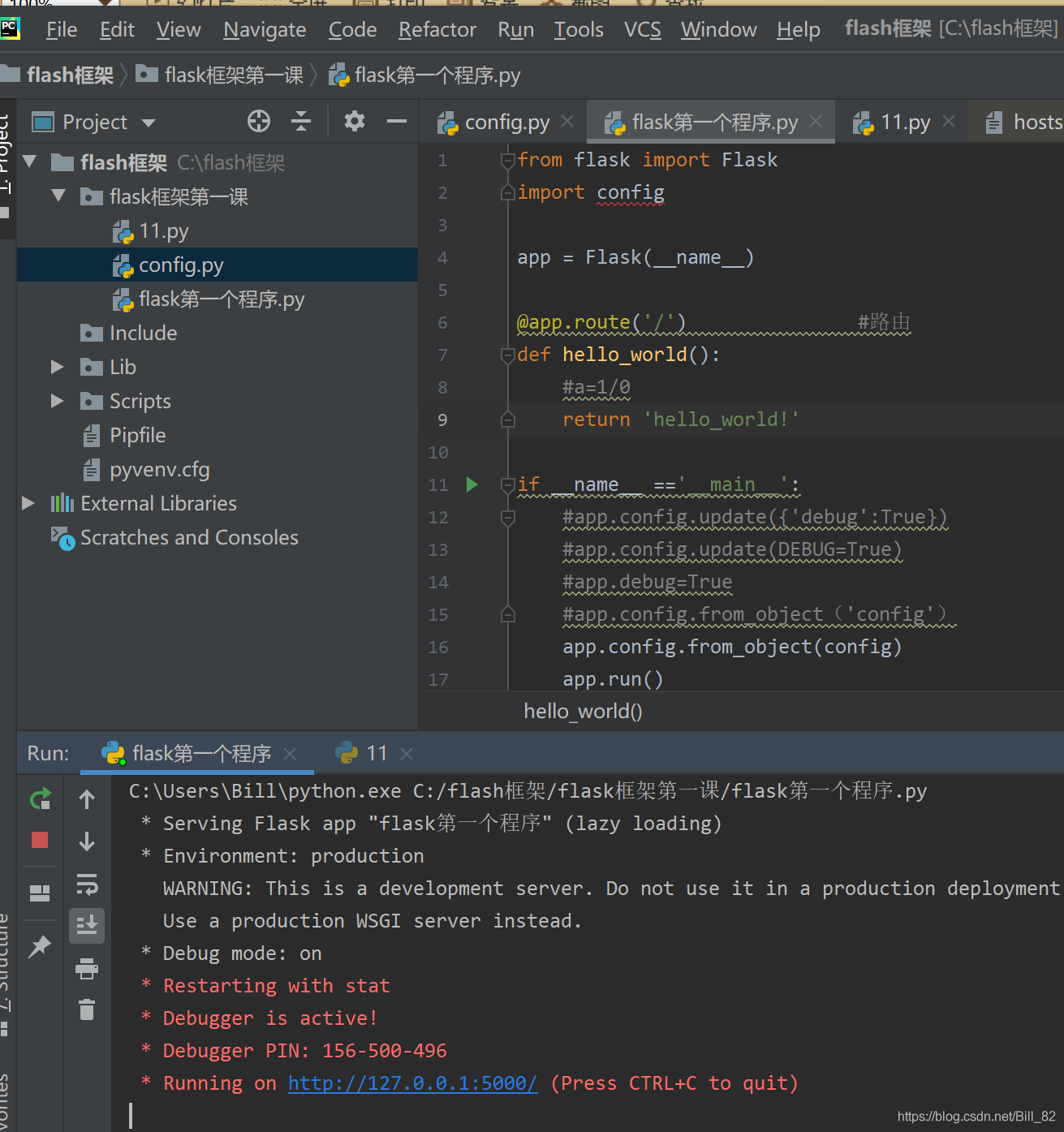
Task: Collapse the flash框架 root folder
Action: click(x=30, y=161)
